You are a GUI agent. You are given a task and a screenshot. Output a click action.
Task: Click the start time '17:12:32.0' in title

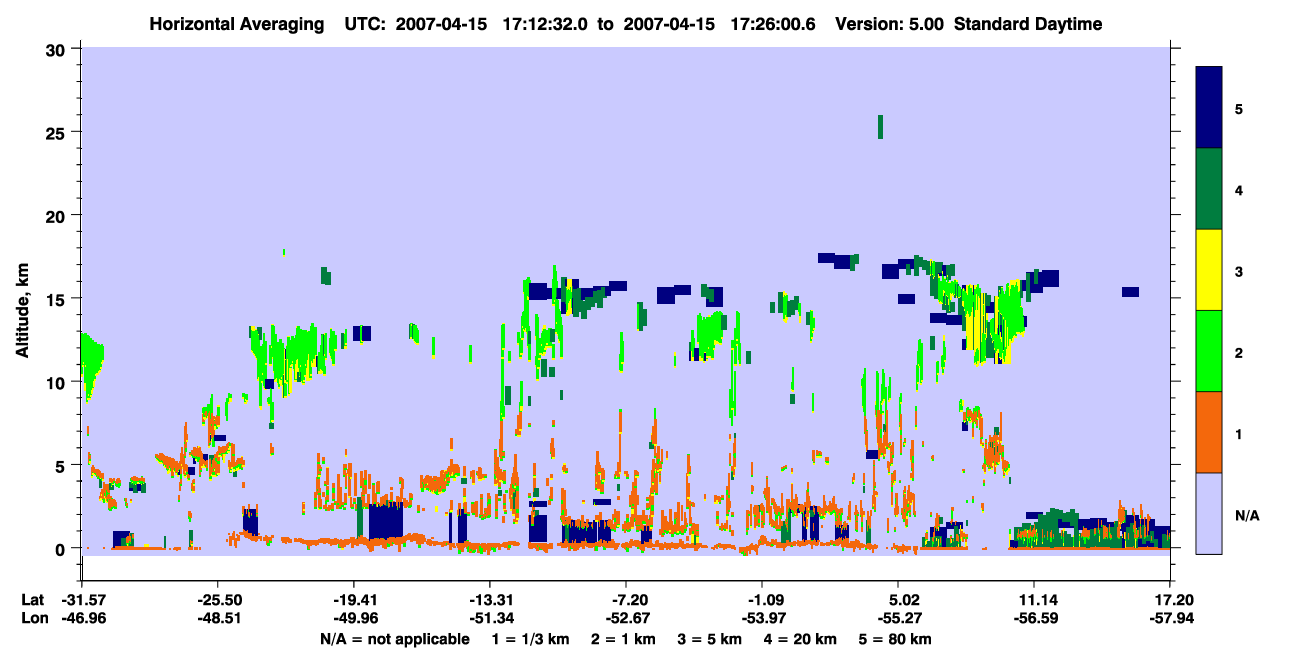(544, 24)
